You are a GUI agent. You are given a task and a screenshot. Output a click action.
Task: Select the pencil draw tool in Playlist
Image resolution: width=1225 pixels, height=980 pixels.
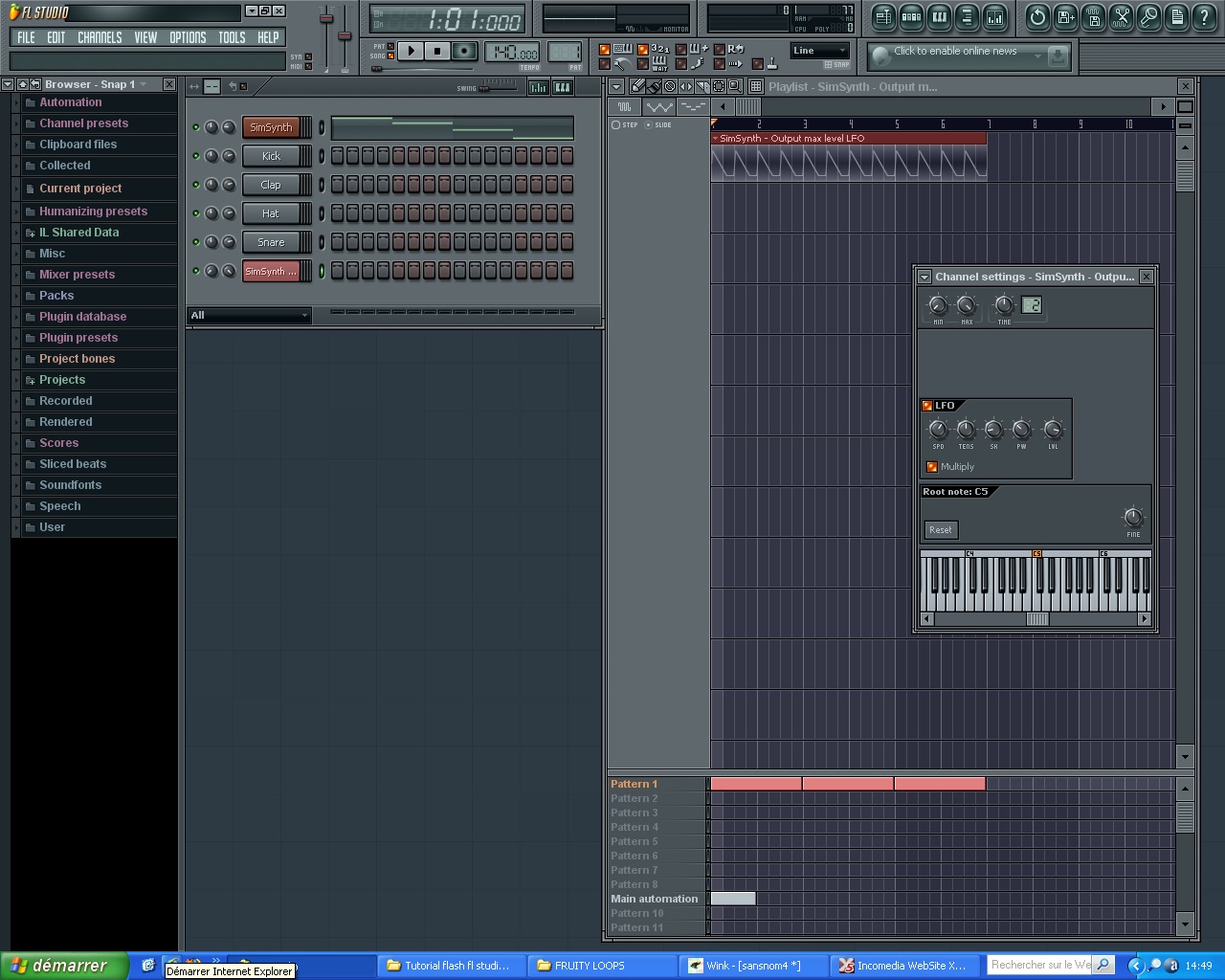coord(637,86)
